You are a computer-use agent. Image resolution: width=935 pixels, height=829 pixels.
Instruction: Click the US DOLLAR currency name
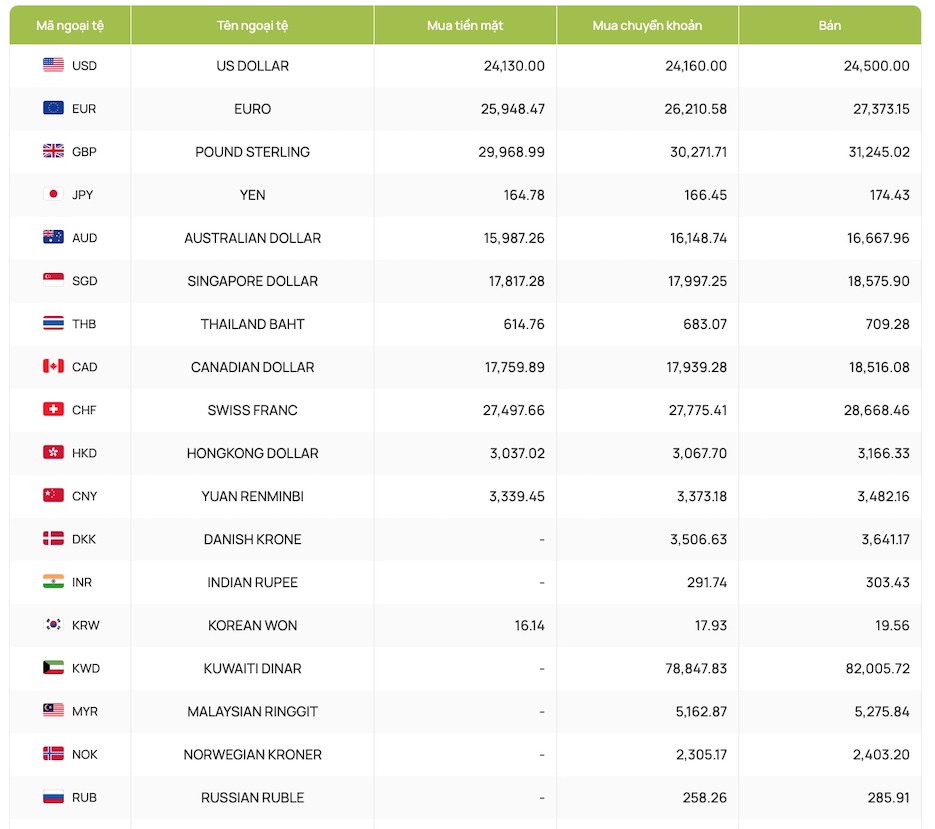(252, 66)
